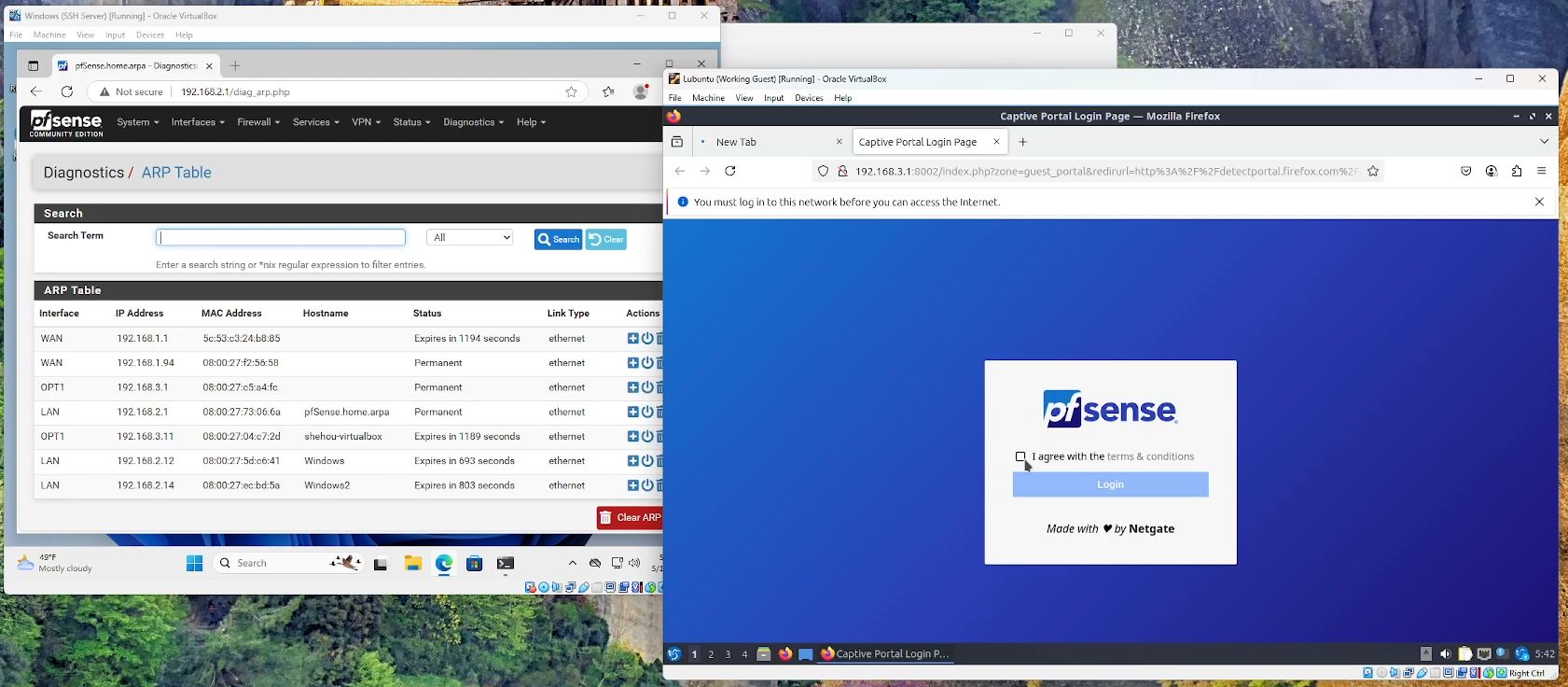Dismiss the network login notification bar
Image resolution: width=1568 pixels, height=687 pixels.
coord(1539,202)
